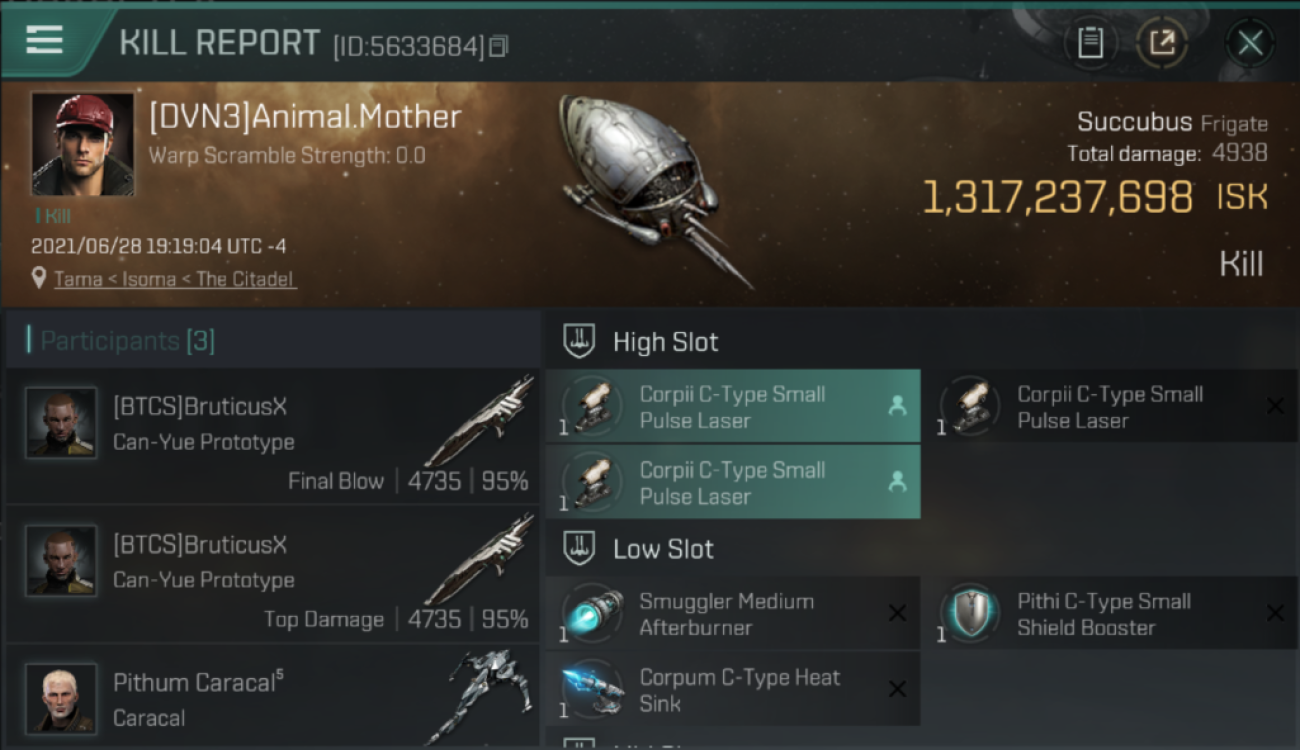Select the Pithi C-Type Small Shield Booster
Viewport: 1300px width, 750px height.
tap(1118, 614)
